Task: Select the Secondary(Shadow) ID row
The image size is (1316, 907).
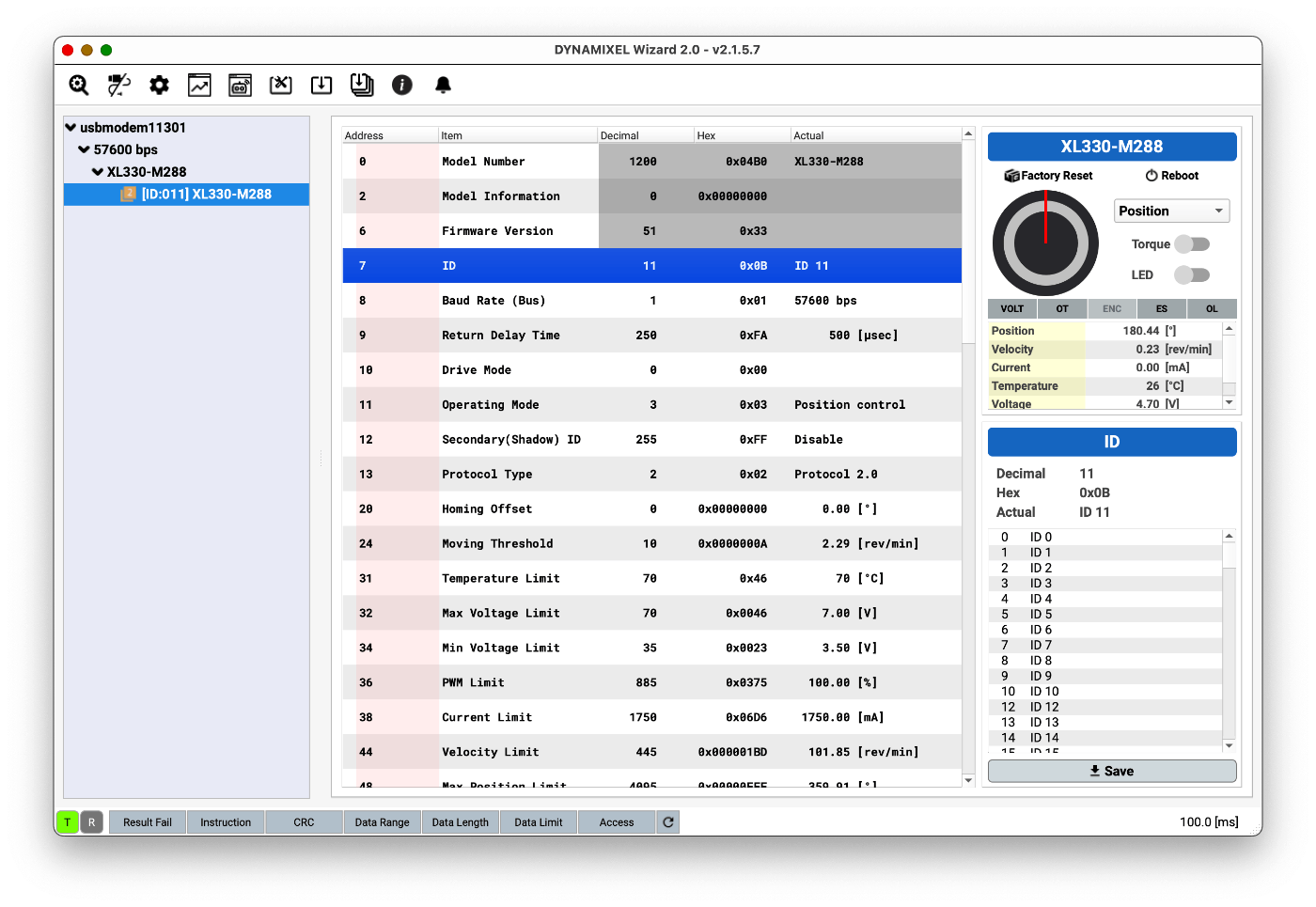Action: pyautogui.click(x=652, y=440)
